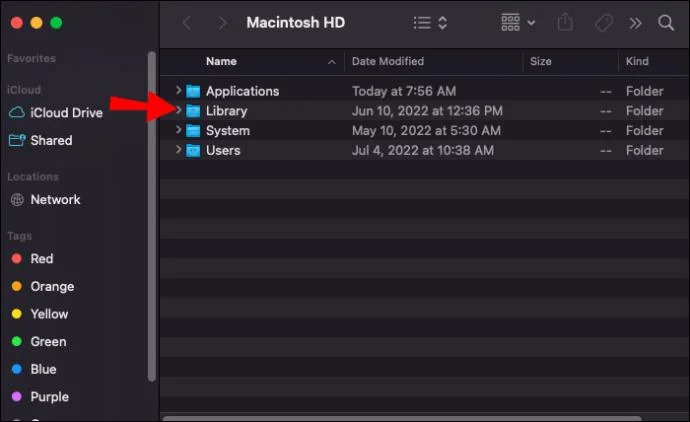Expand the Users folder disclosure arrow
The height and width of the screenshot is (422, 690).
(178, 150)
